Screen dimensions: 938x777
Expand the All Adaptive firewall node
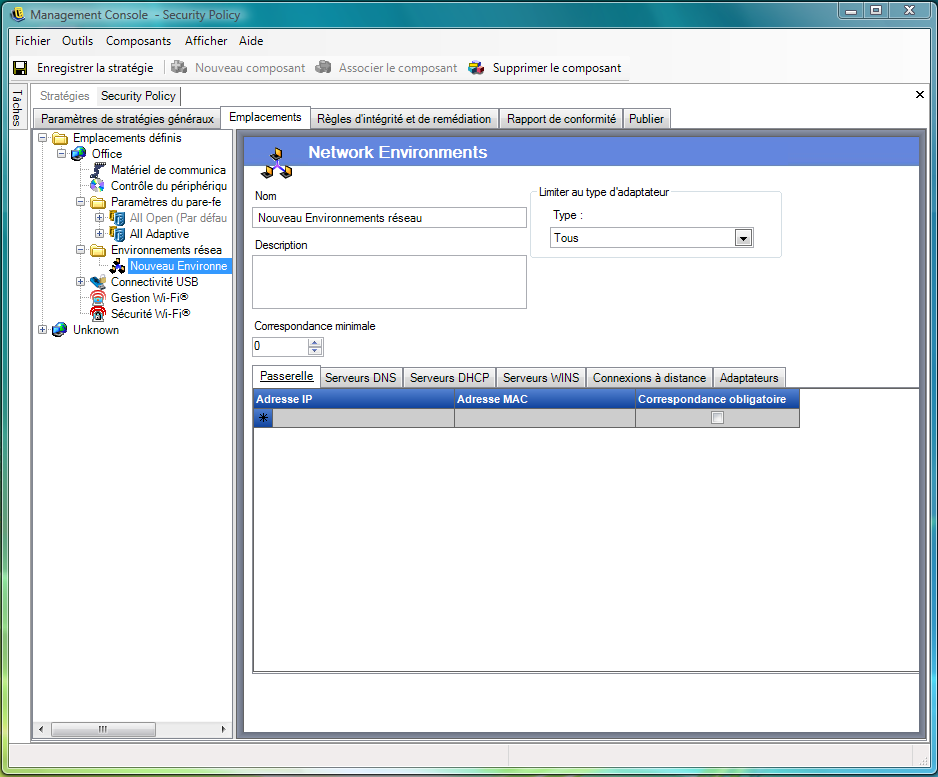click(100, 234)
